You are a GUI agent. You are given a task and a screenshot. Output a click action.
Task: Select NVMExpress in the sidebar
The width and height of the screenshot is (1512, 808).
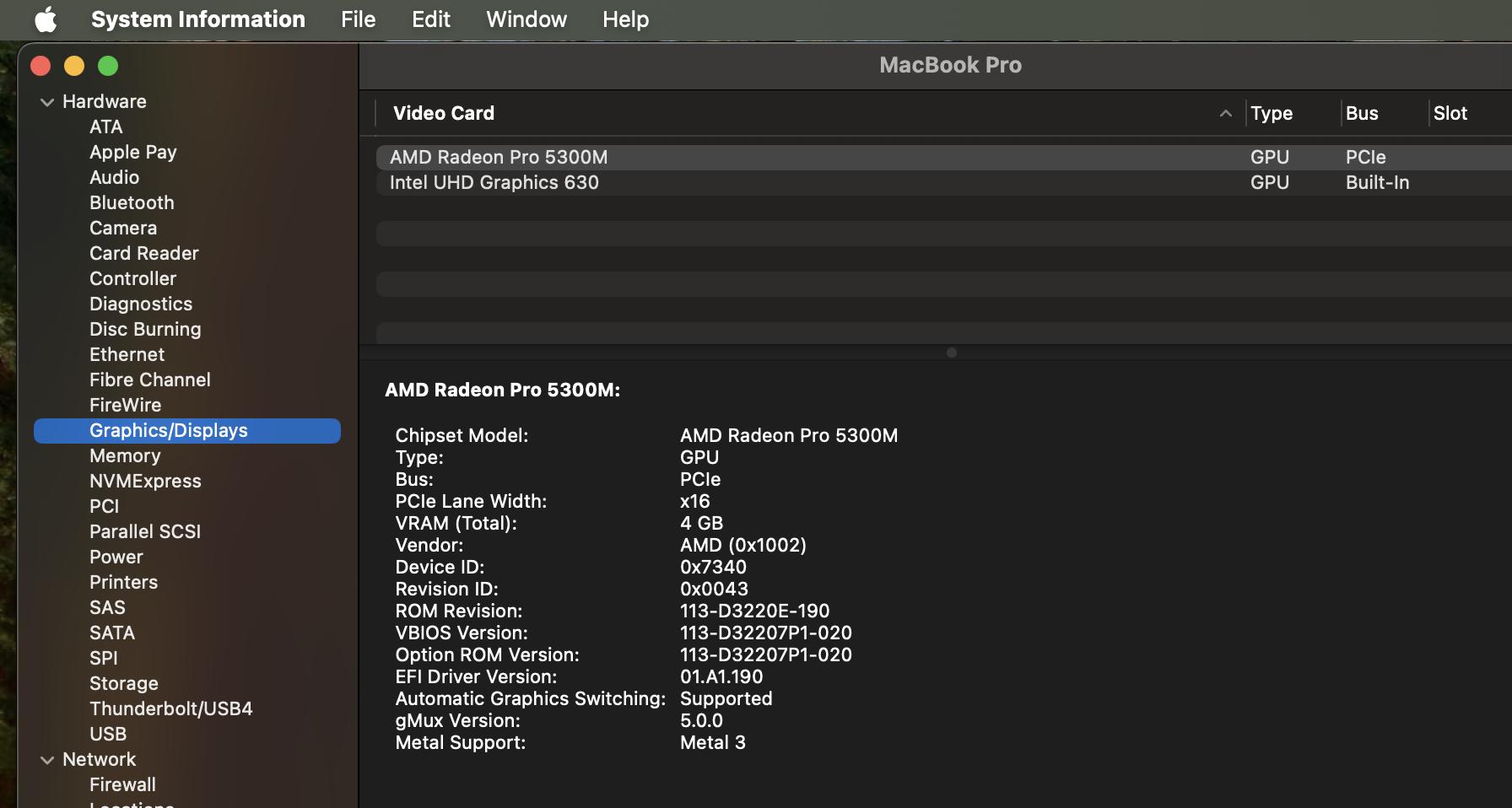tap(145, 481)
